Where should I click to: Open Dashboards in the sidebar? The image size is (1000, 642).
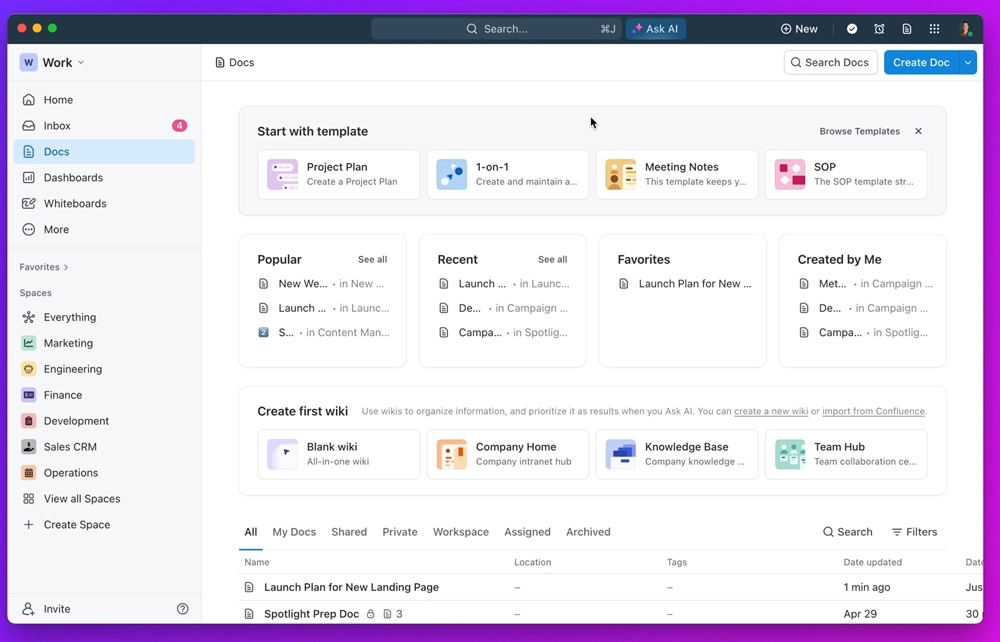[73, 178]
